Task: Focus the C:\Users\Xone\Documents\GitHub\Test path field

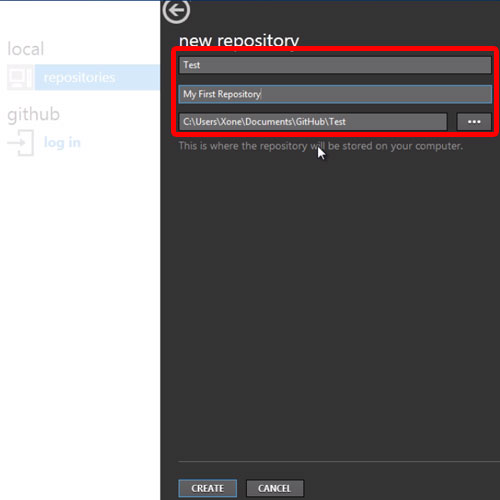Action: 313,122
